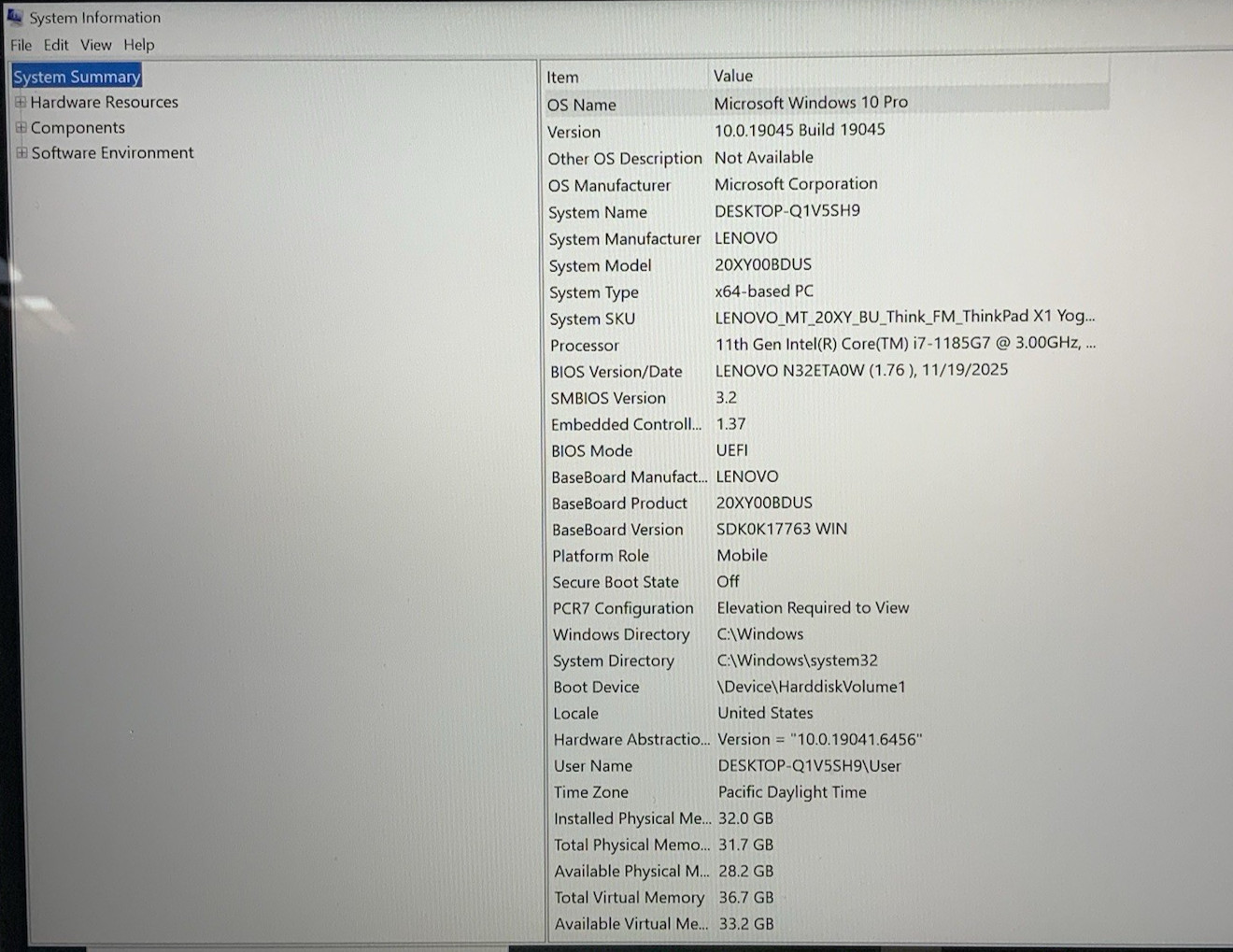Select the Windows Directory row label

621,634
